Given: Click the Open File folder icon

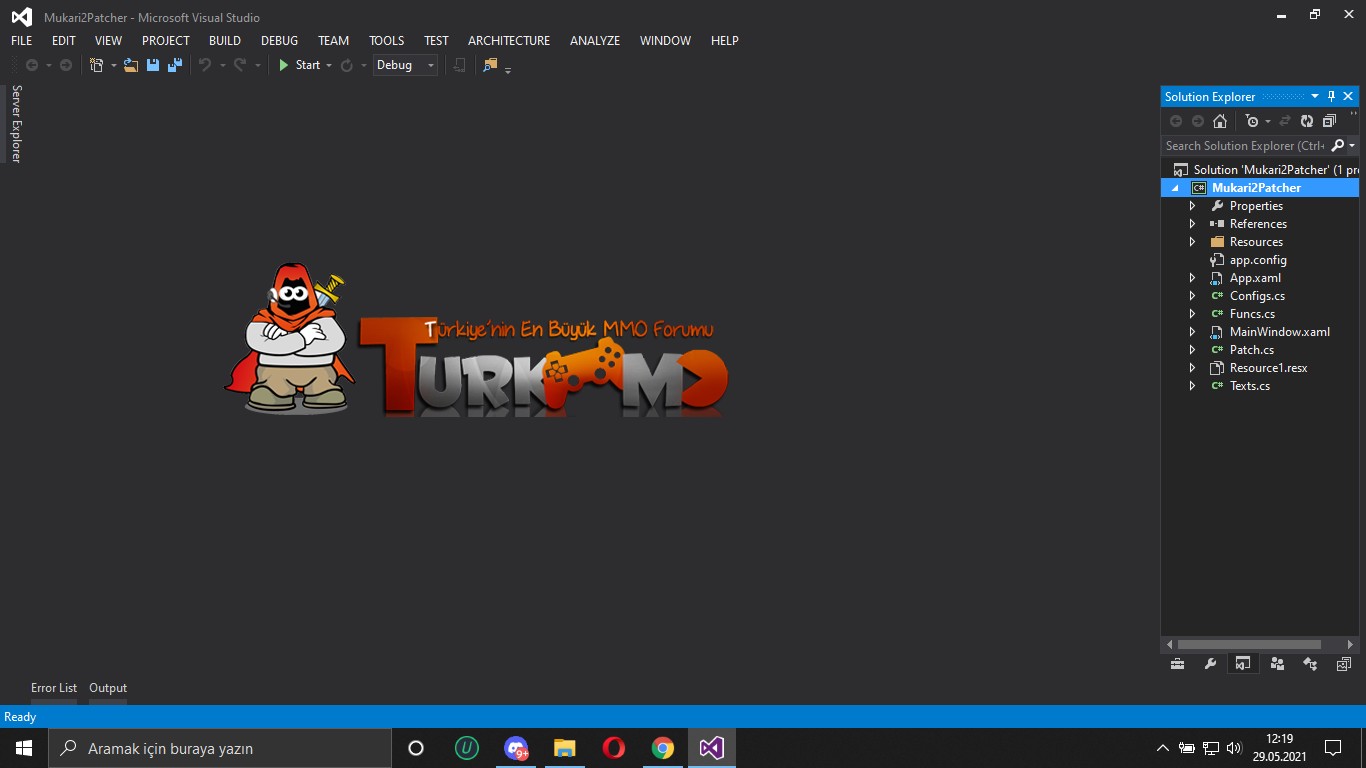Looking at the screenshot, I should (x=131, y=65).
